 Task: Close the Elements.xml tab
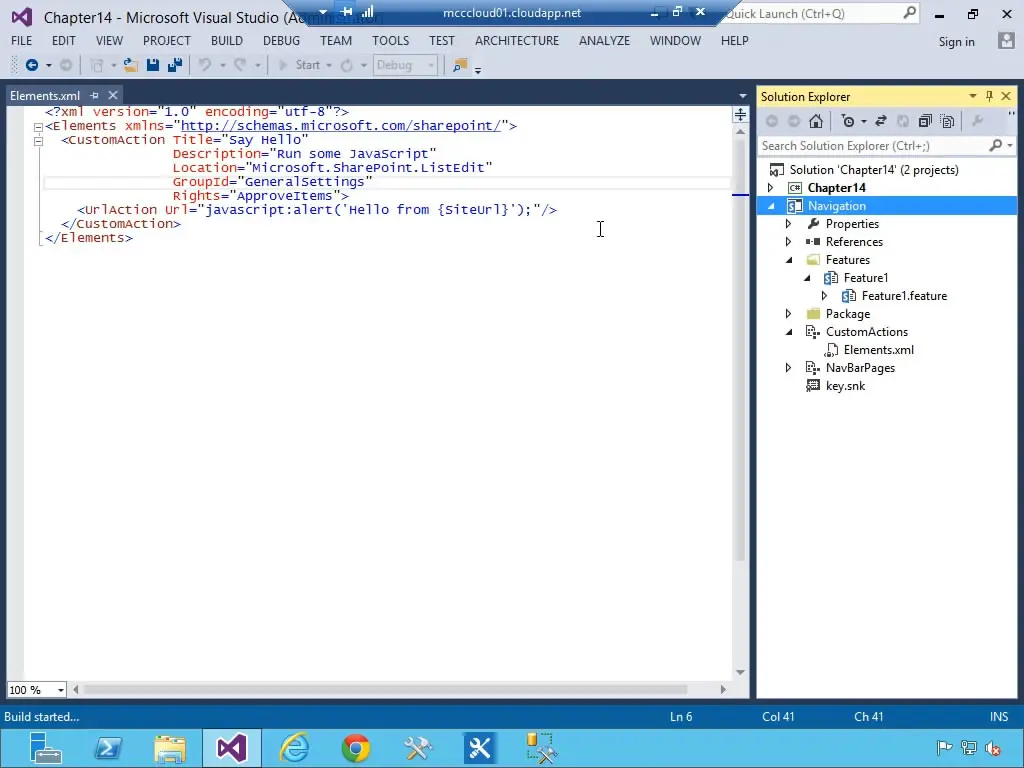(112, 95)
